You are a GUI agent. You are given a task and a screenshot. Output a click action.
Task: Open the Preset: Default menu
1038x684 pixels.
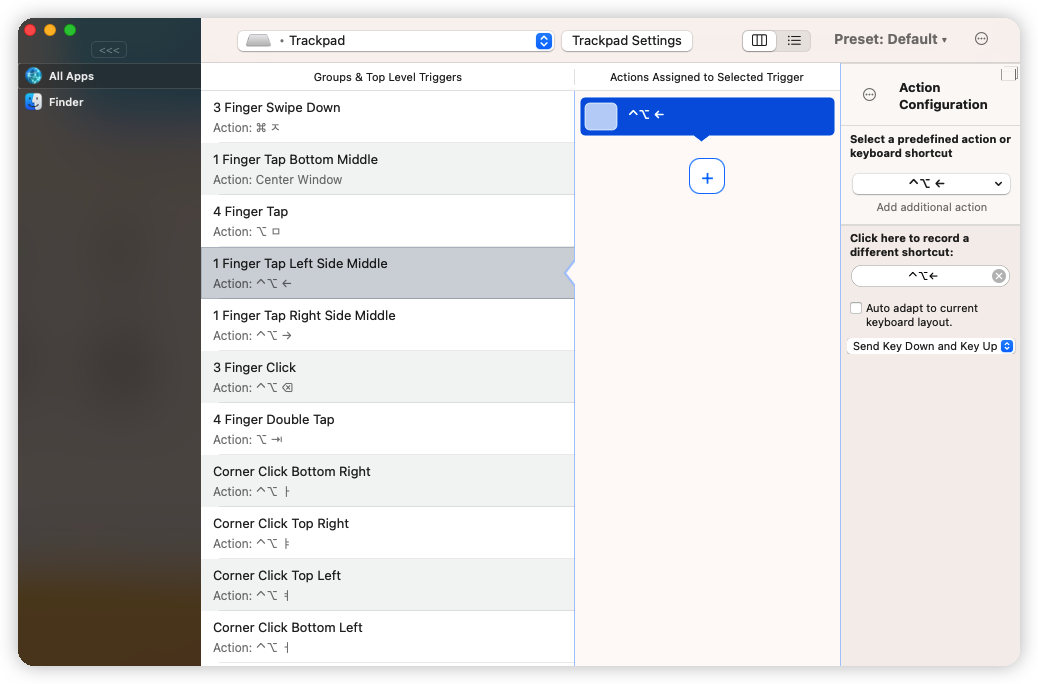click(x=890, y=40)
